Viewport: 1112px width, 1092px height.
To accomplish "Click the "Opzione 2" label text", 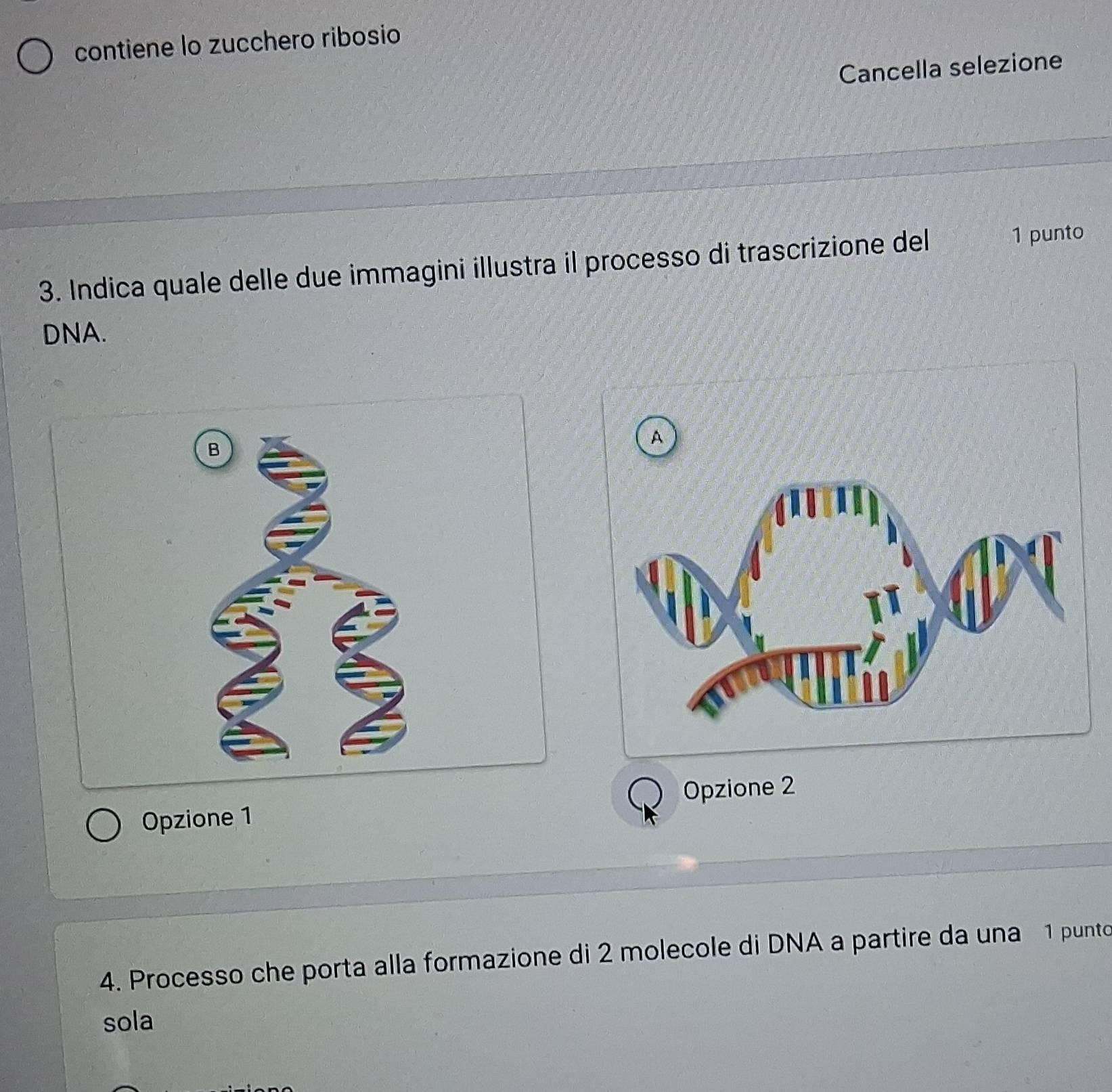I will coord(739,788).
